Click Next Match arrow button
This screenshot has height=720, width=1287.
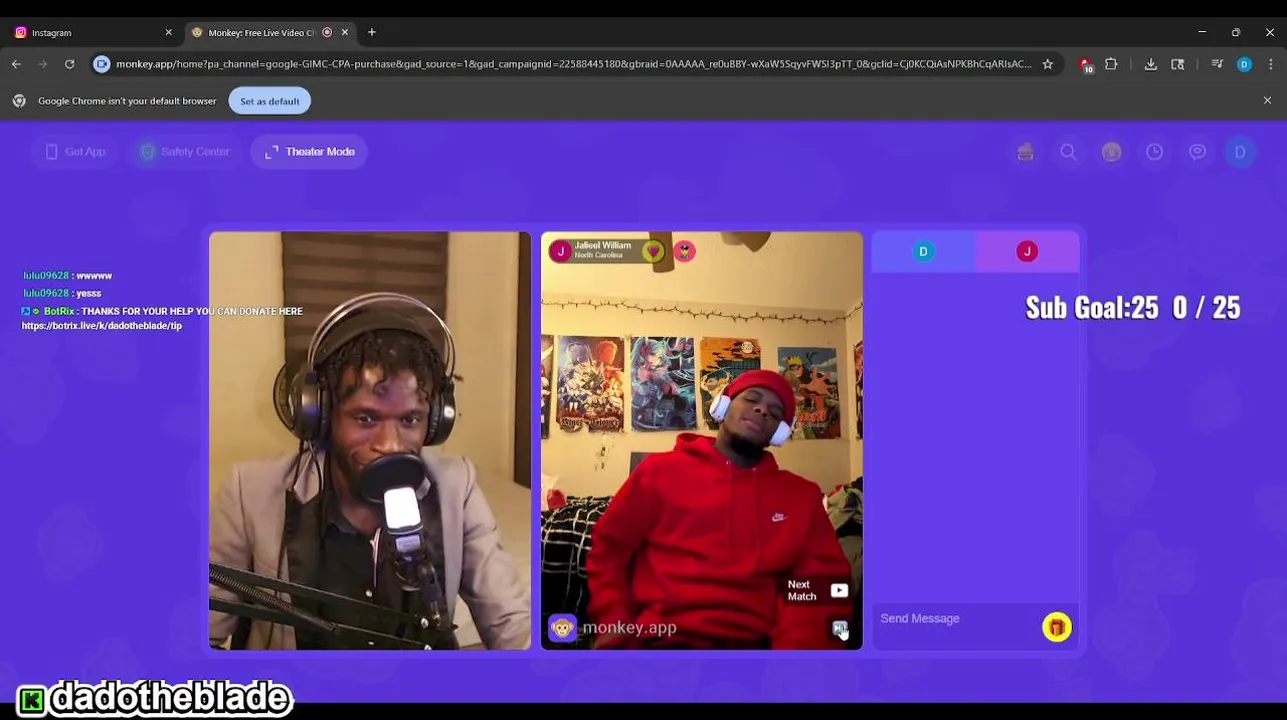click(839, 591)
